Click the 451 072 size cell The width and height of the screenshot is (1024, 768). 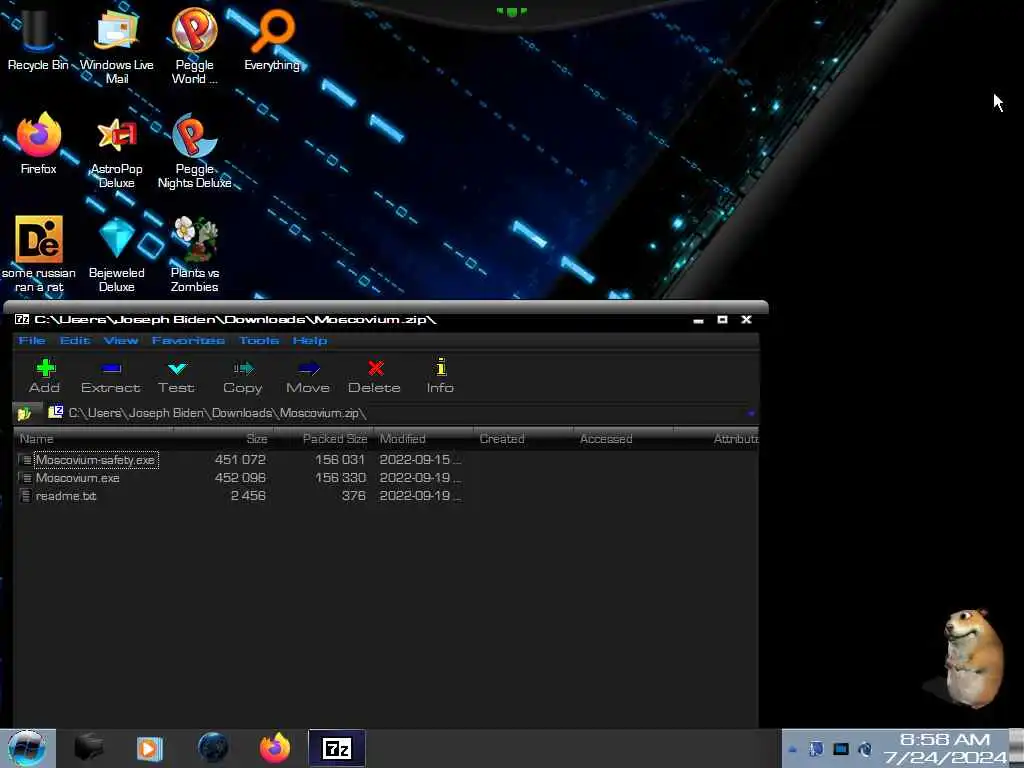tap(240, 460)
